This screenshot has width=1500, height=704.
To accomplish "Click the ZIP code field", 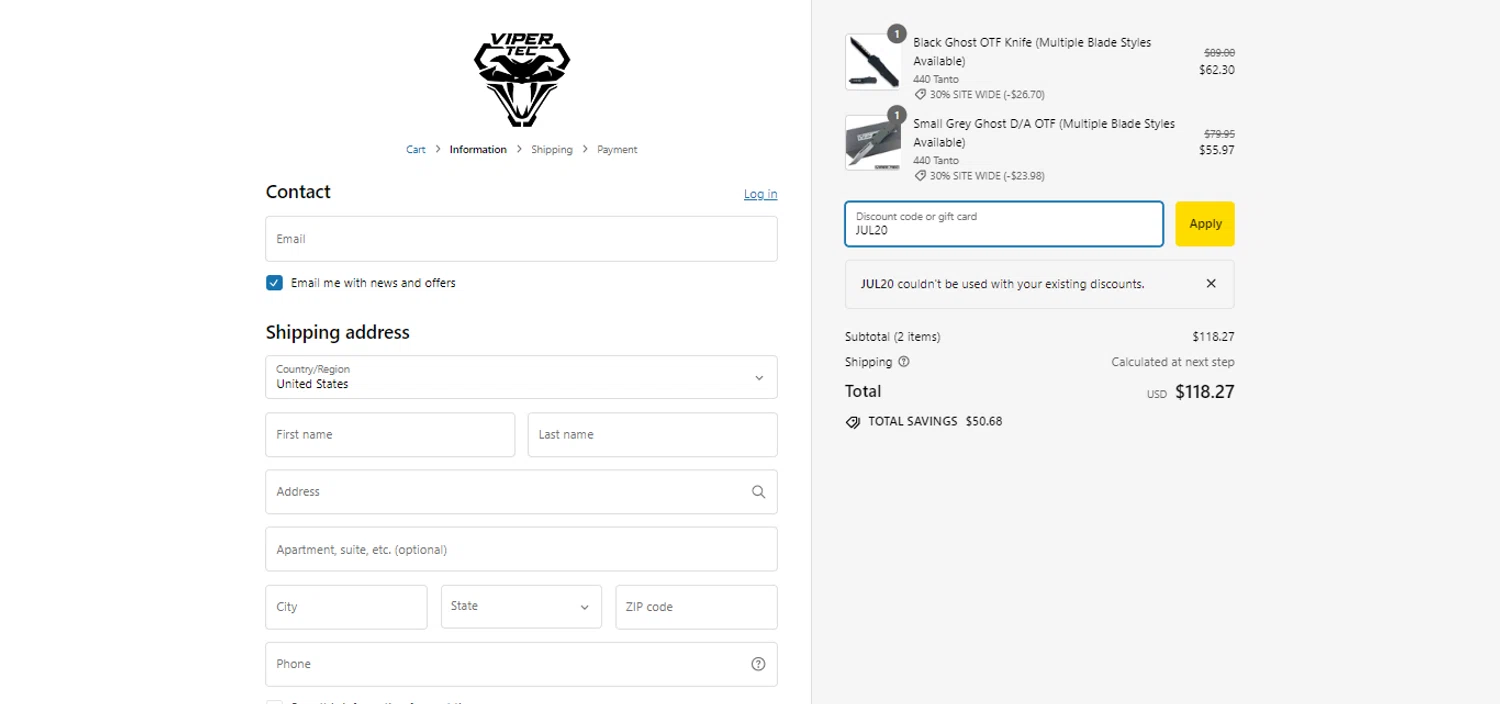I will click(696, 607).
